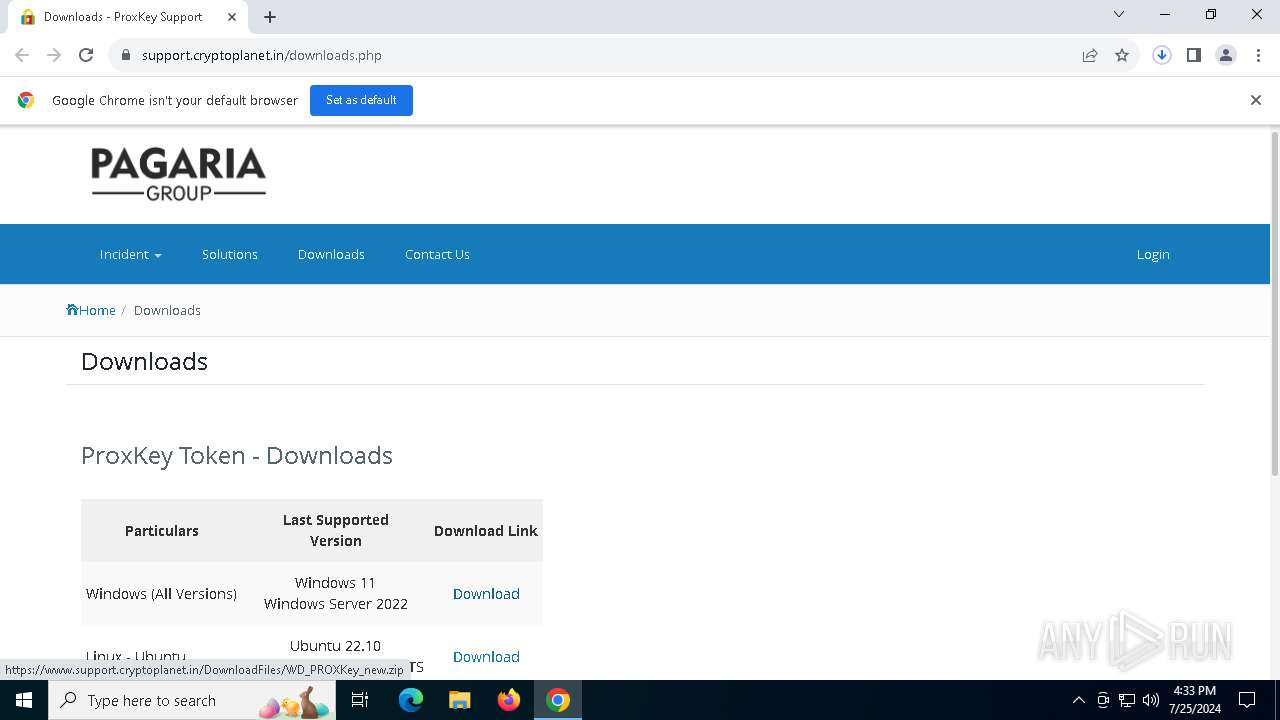This screenshot has width=1280, height=720.
Task: Launch Microsoft Edge from taskbar
Action: coord(411,700)
